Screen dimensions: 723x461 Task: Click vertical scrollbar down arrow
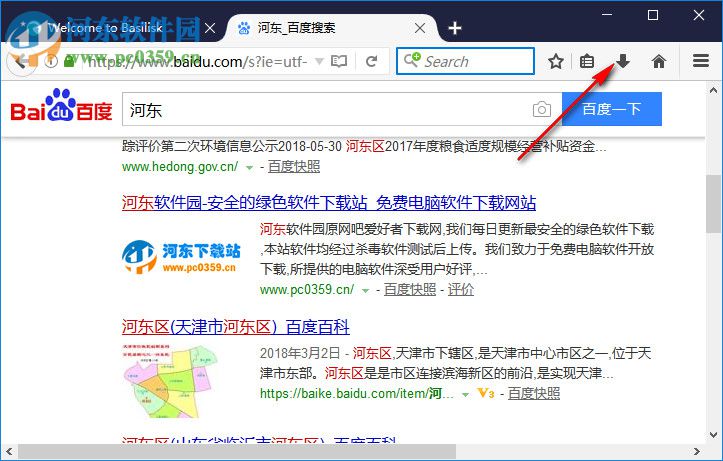pyautogui.click(x=713, y=434)
